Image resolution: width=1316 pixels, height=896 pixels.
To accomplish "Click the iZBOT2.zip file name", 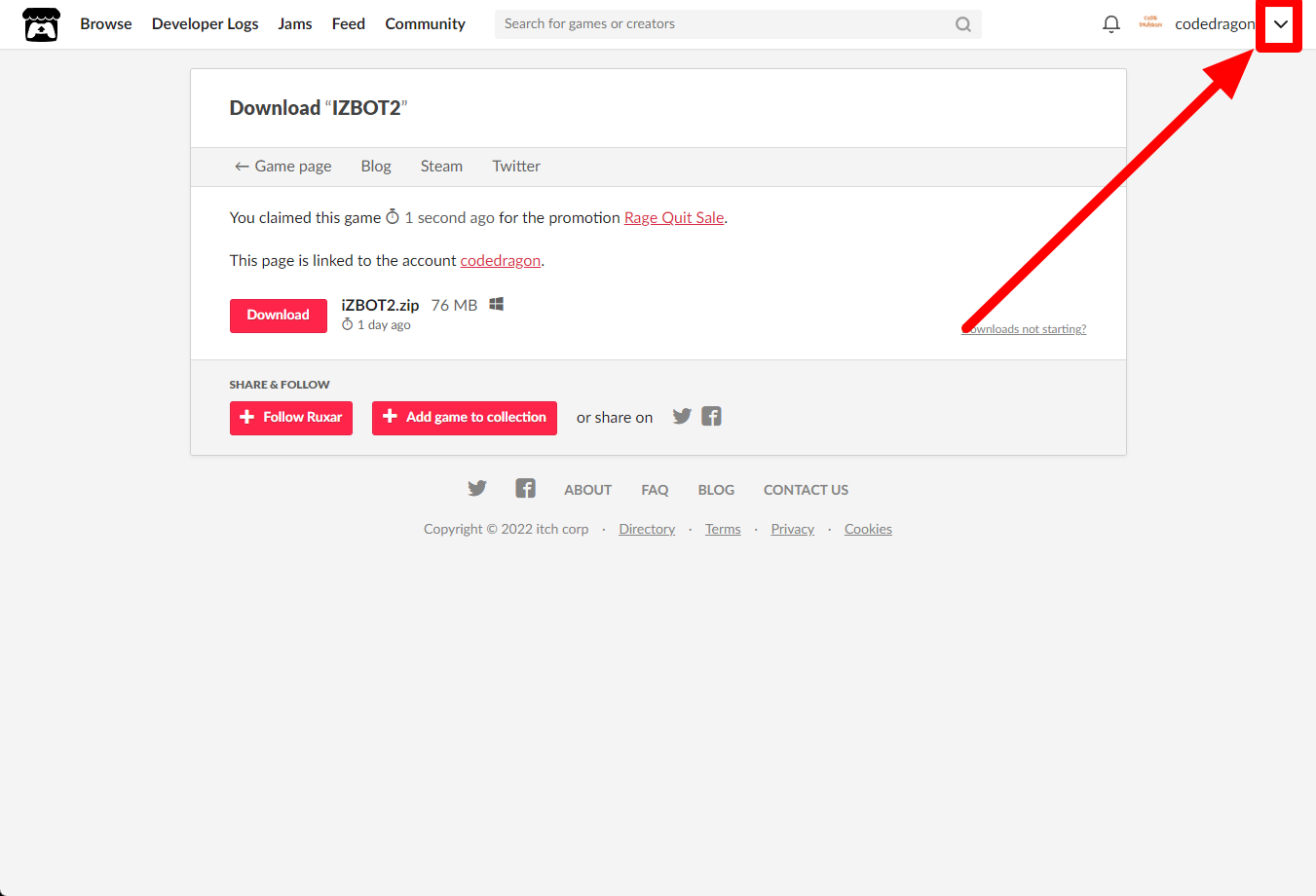I will 380,306.
